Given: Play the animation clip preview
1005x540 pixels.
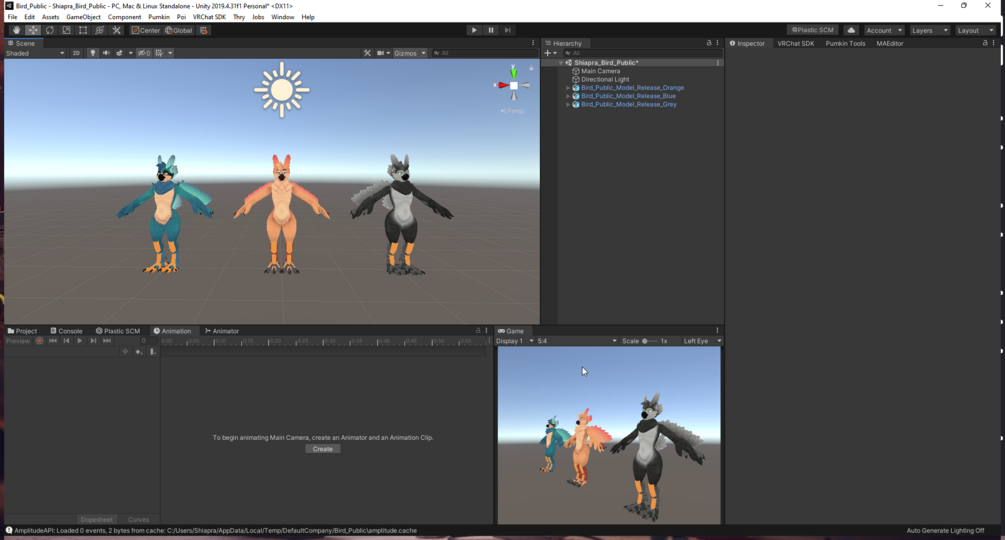Looking at the screenshot, I should [x=79, y=341].
